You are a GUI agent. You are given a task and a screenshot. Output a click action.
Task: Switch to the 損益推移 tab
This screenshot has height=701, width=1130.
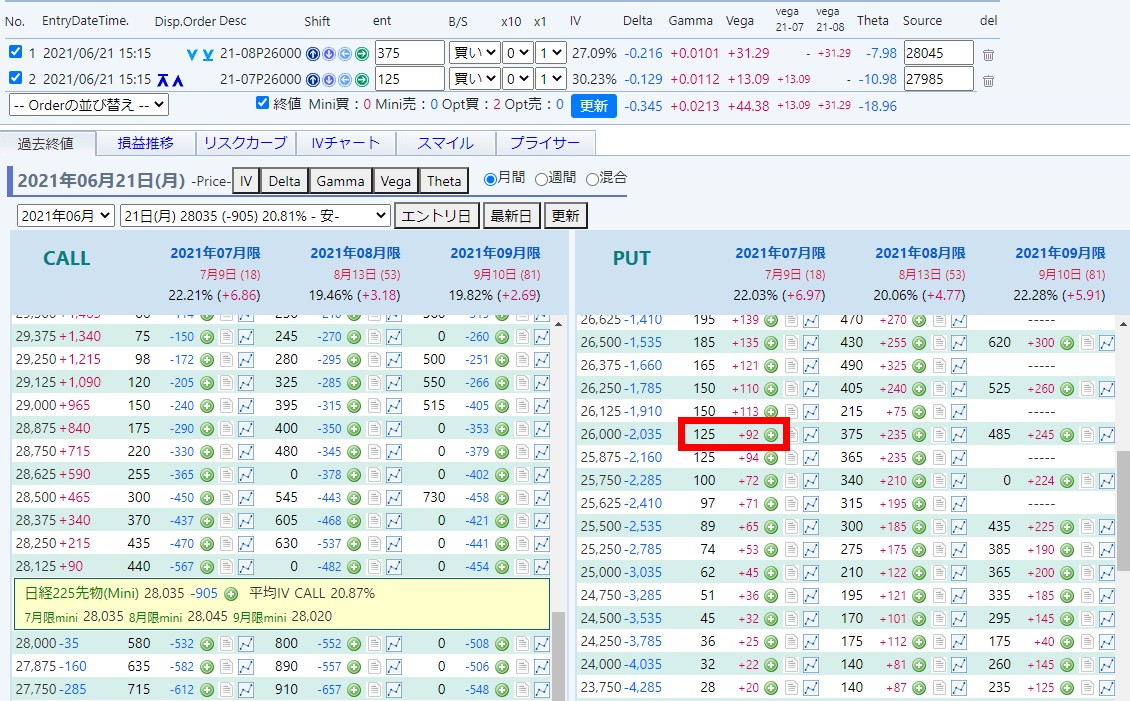146,143
